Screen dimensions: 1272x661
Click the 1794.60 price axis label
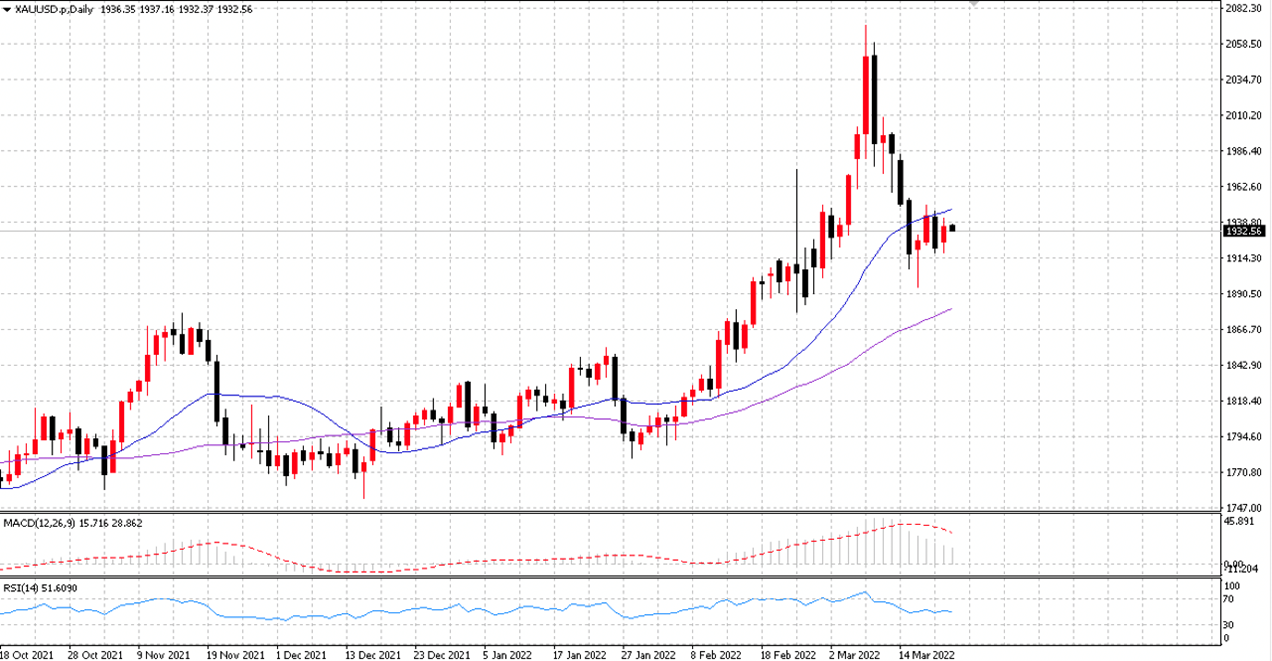coord(1243,437)
